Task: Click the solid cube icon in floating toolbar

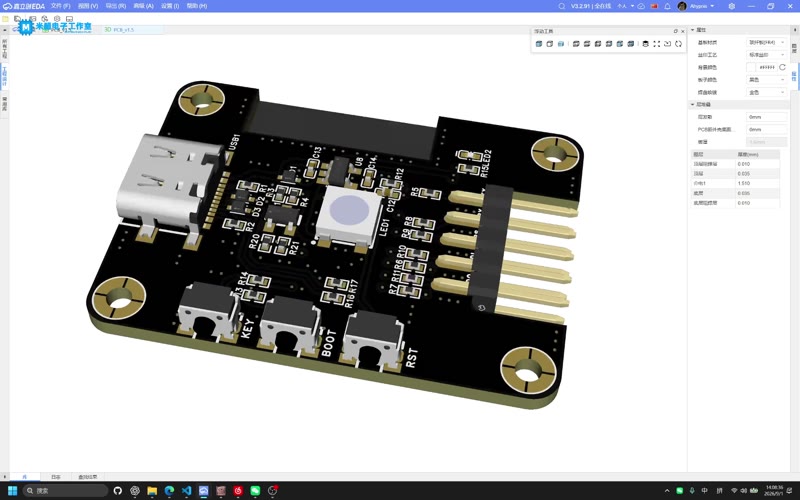Action: point(538,44)
